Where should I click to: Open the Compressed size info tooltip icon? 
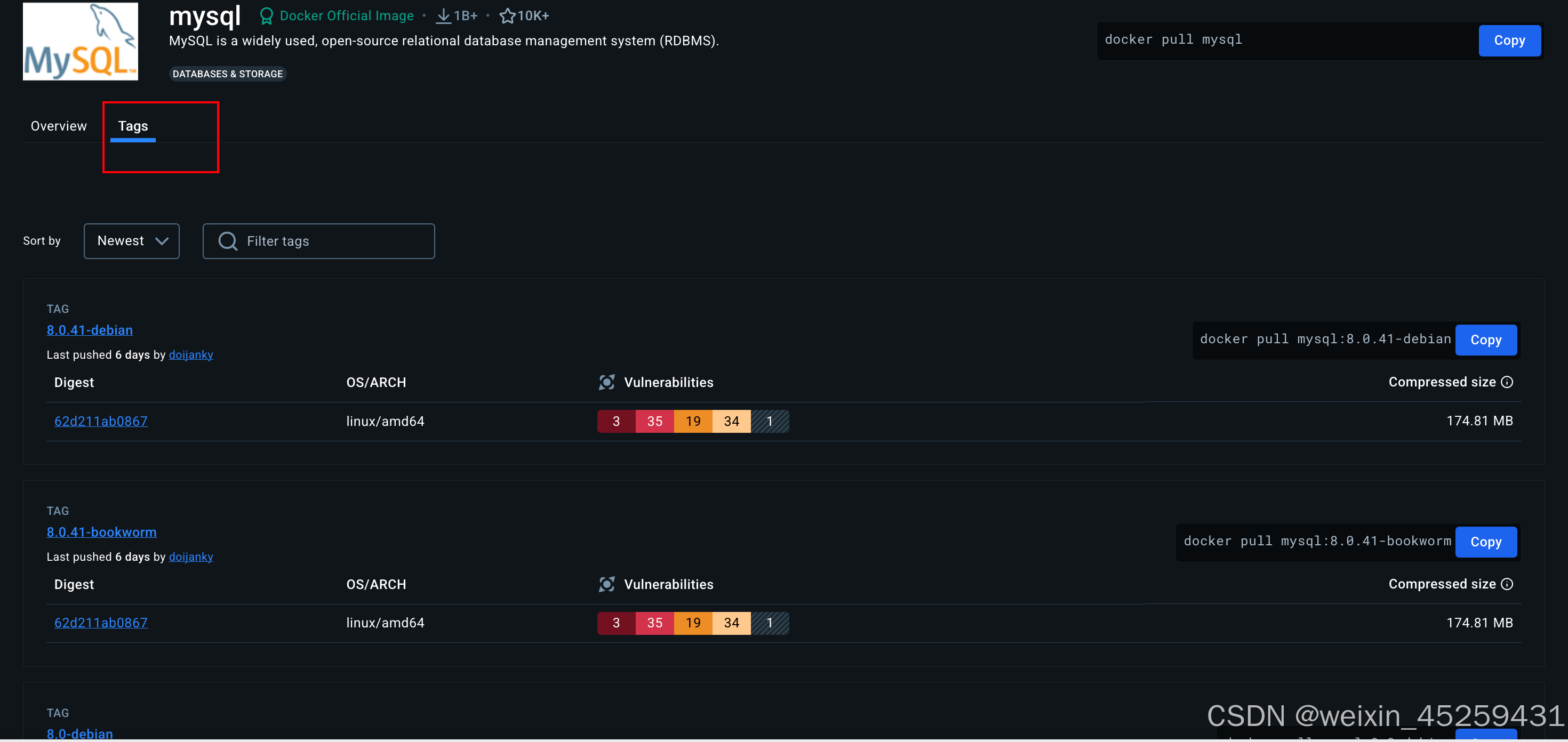tap(1507, 382)
